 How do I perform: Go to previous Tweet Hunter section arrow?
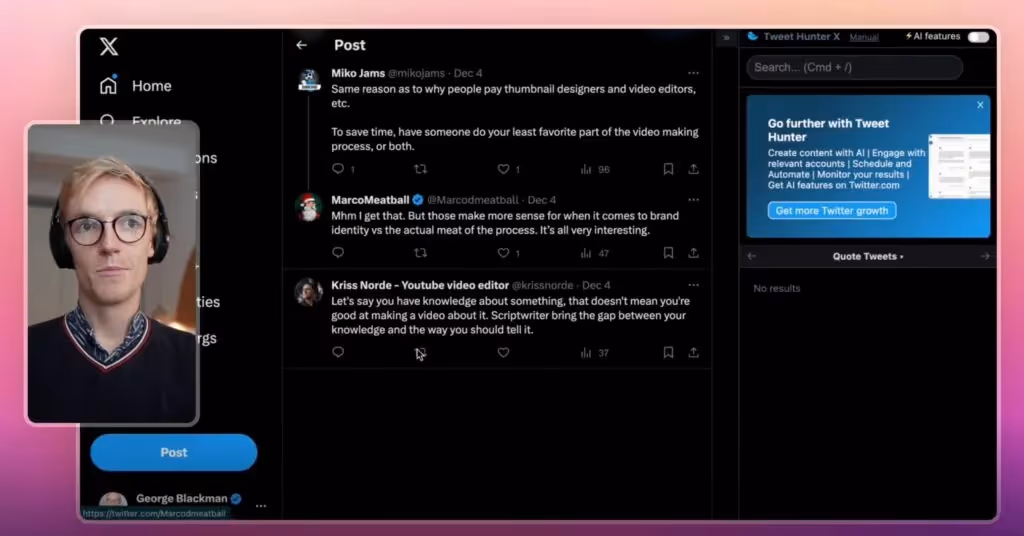coord(752,256)
